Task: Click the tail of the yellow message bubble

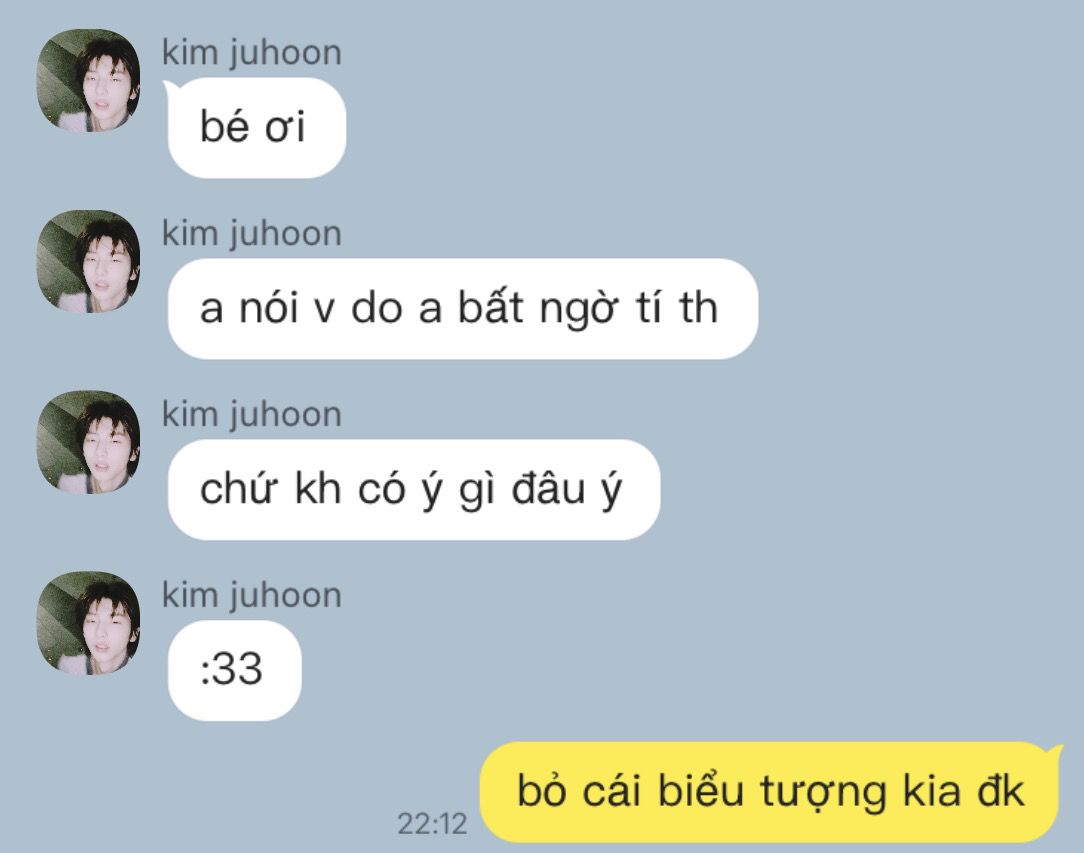Action: point(1054,752)
